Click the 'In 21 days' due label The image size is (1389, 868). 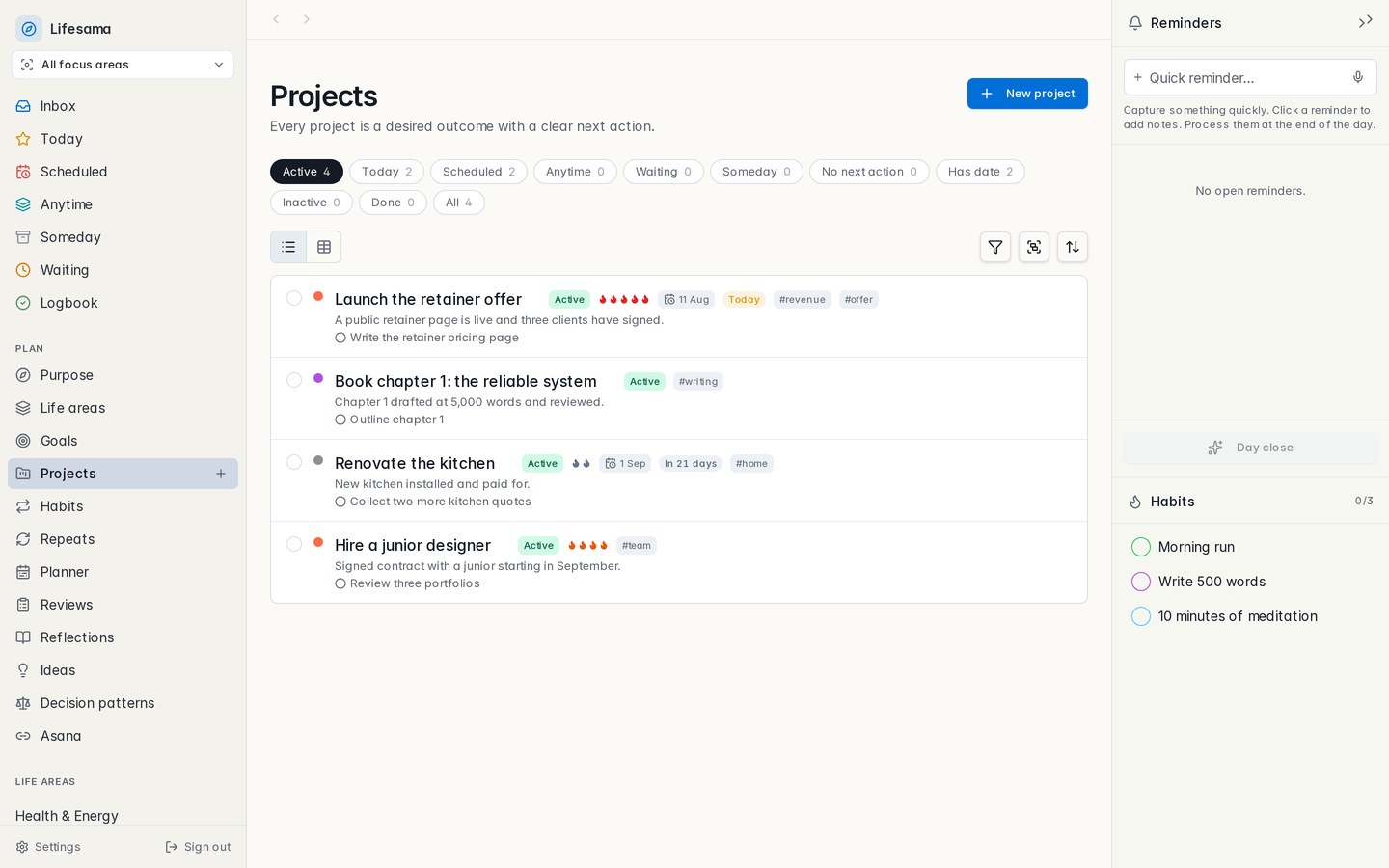click(691, 464)
